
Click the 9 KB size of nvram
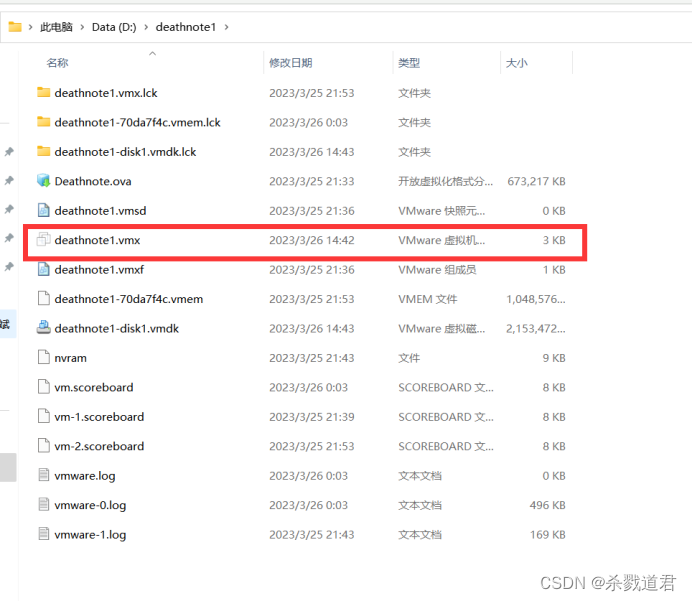pyautogui.click(x=554, y=358)
